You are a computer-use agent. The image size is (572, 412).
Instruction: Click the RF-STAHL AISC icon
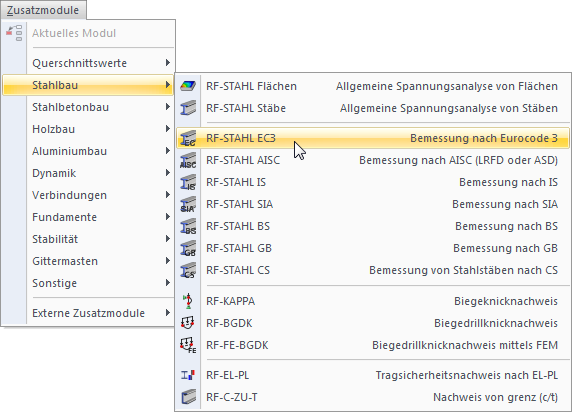188,161
